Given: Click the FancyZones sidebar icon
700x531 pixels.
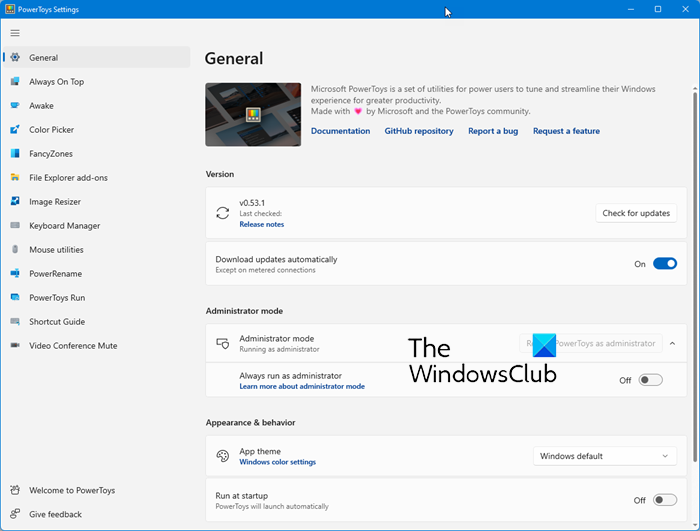Looking at the screenshot, I should [15, 154].
